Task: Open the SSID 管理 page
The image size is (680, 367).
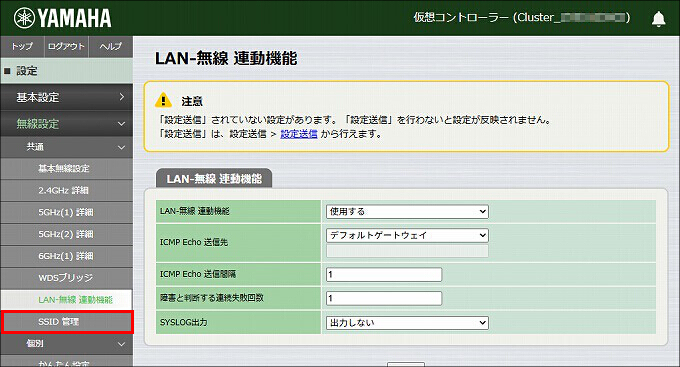Action: click(66, 322)
